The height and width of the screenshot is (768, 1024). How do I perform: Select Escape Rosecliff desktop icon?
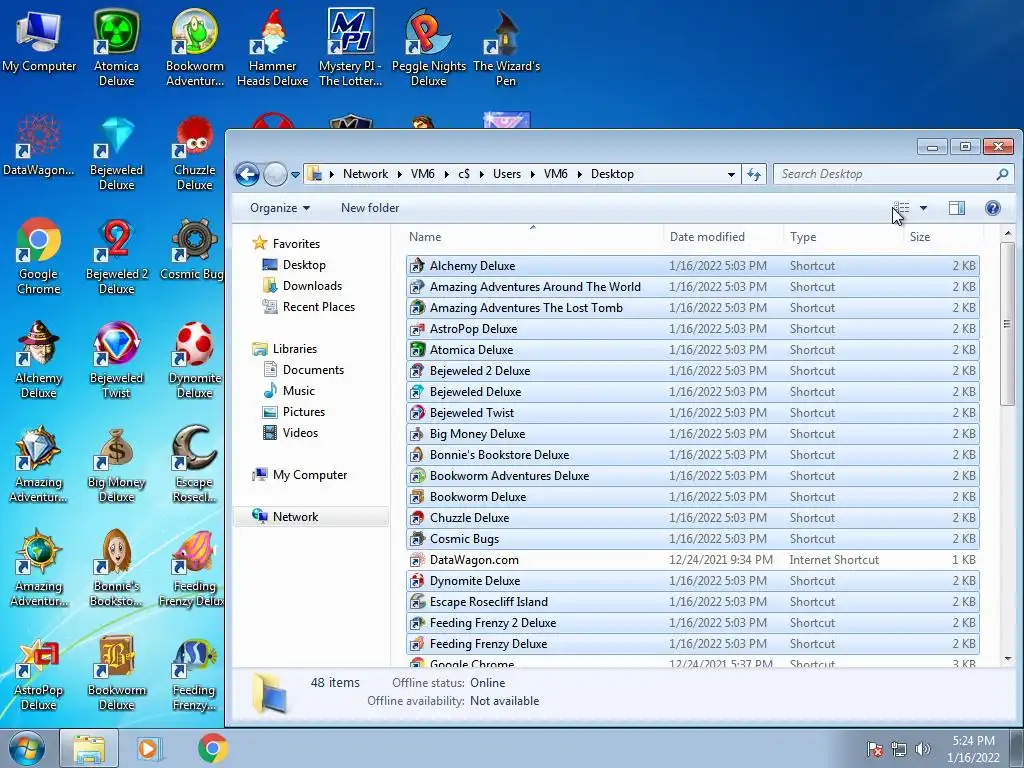pyautogui.click(x=194, y=464)
